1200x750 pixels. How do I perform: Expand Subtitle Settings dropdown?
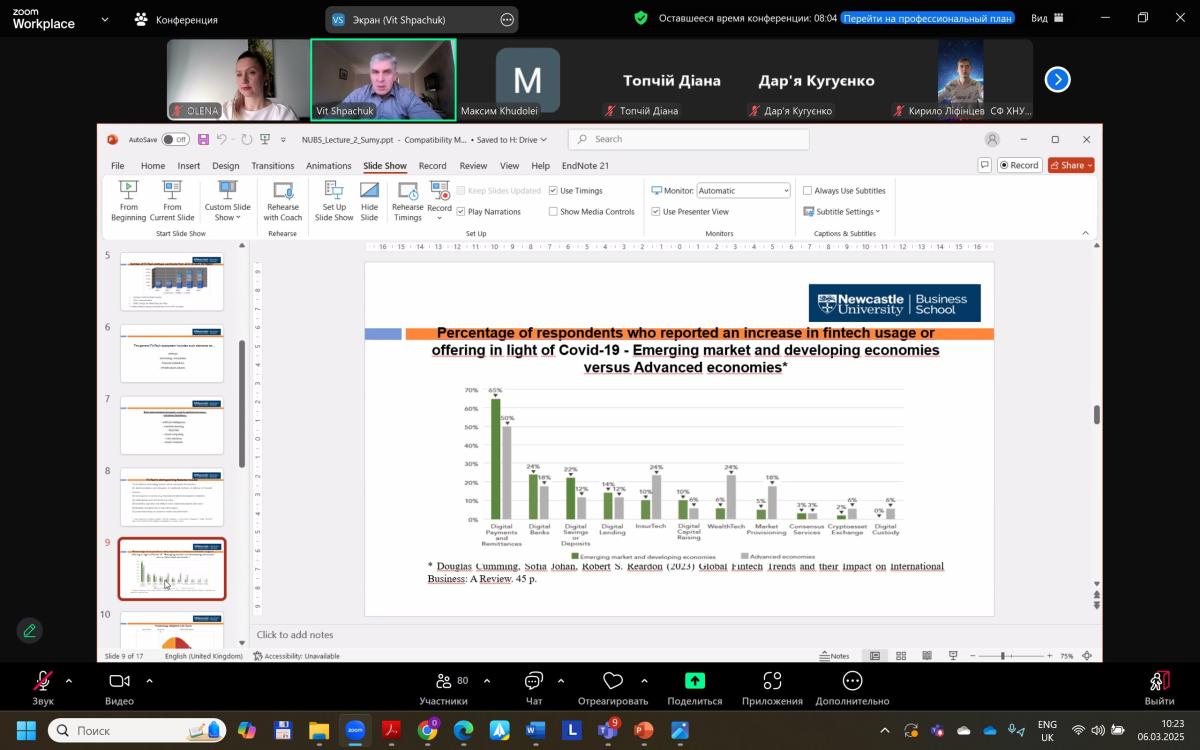(x=842, y=212)
